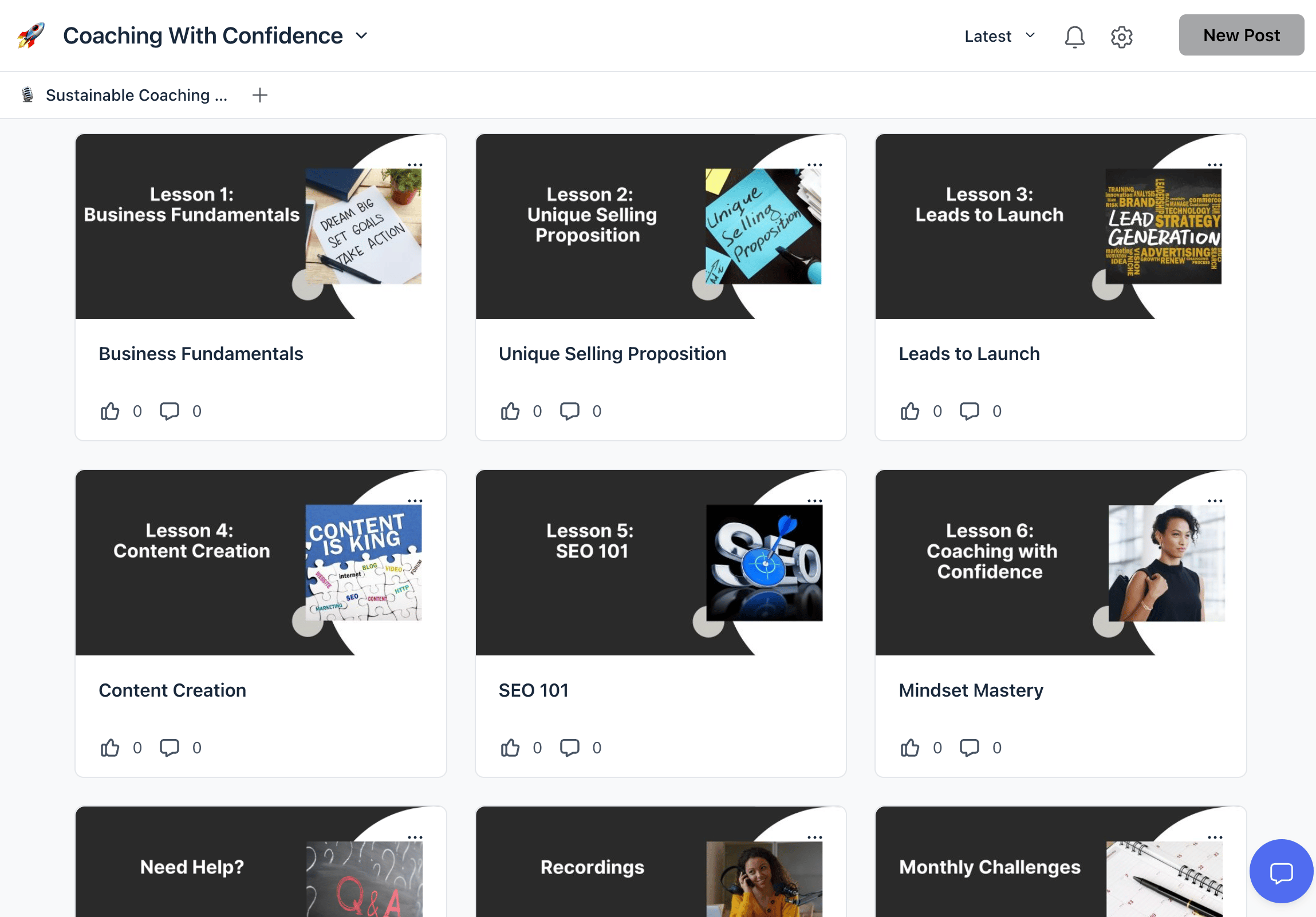Open comments on Business Fundamentals post
The height and width of the screenshot is (917, 1316).
169,411
